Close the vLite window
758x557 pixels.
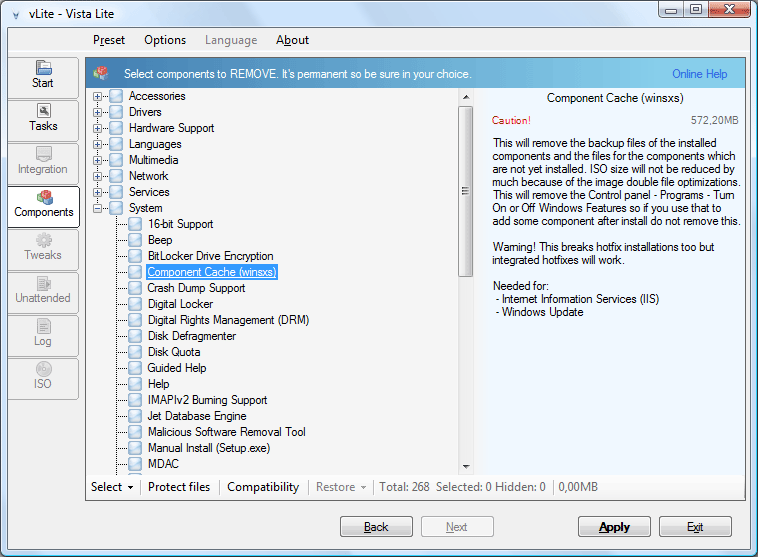(729, 10)
